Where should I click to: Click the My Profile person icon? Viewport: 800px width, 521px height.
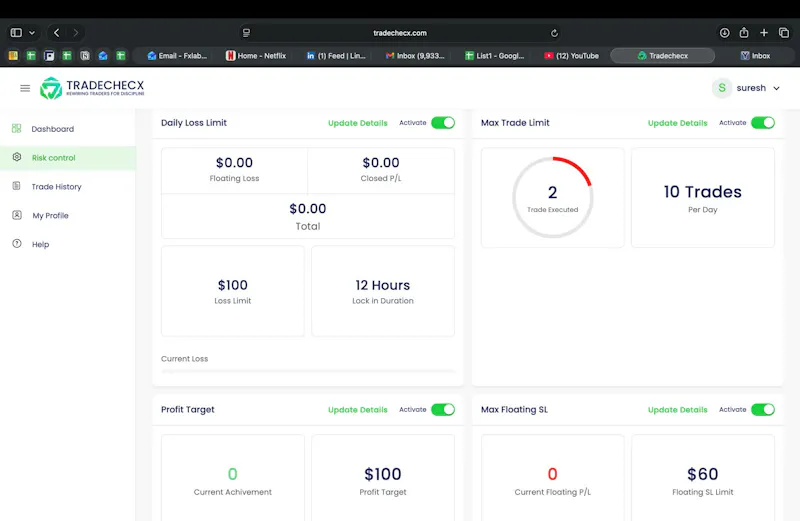[16, 215]
